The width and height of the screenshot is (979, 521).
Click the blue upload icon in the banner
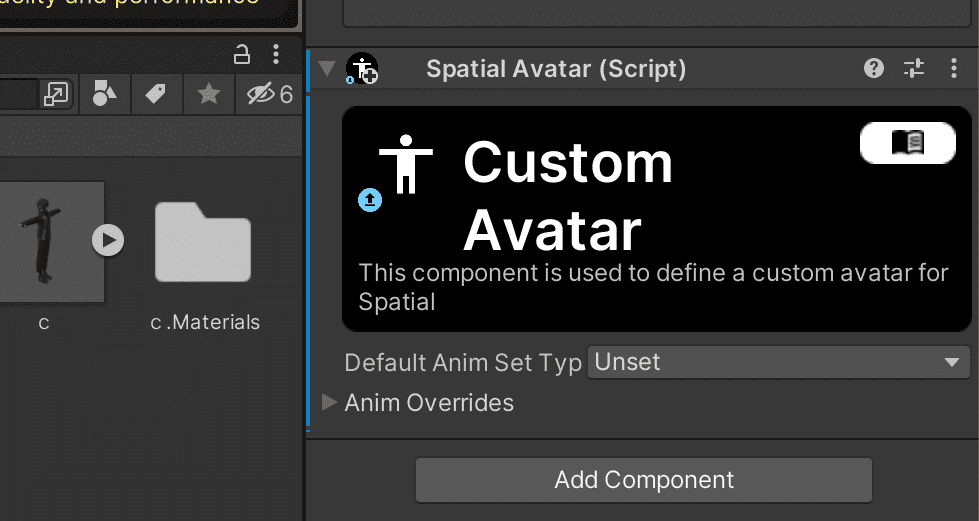[370, 200]
